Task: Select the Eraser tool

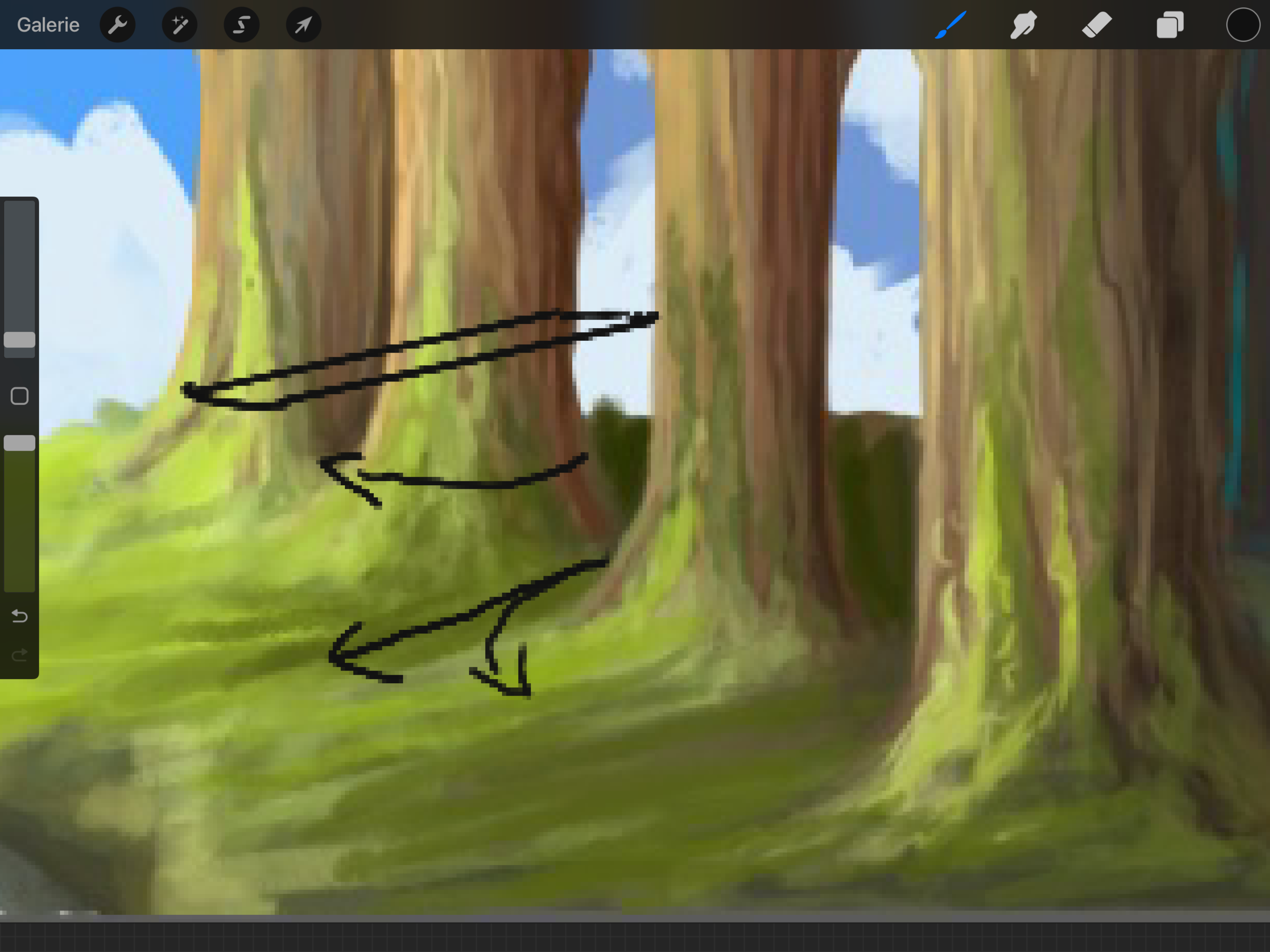Action: 1097,25
